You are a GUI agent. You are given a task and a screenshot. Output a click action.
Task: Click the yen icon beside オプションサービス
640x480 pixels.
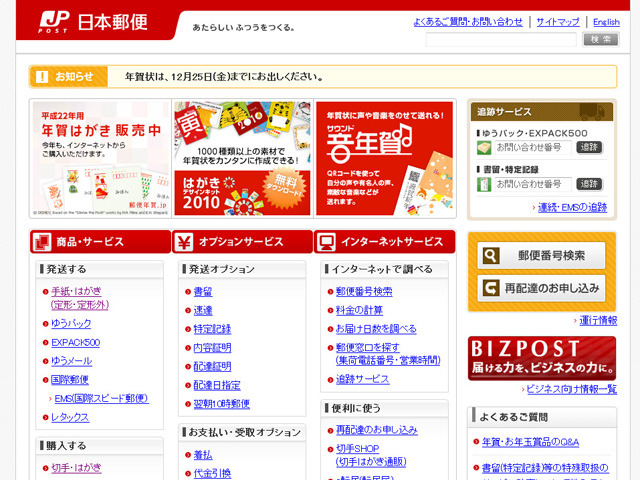coord(184,242)
